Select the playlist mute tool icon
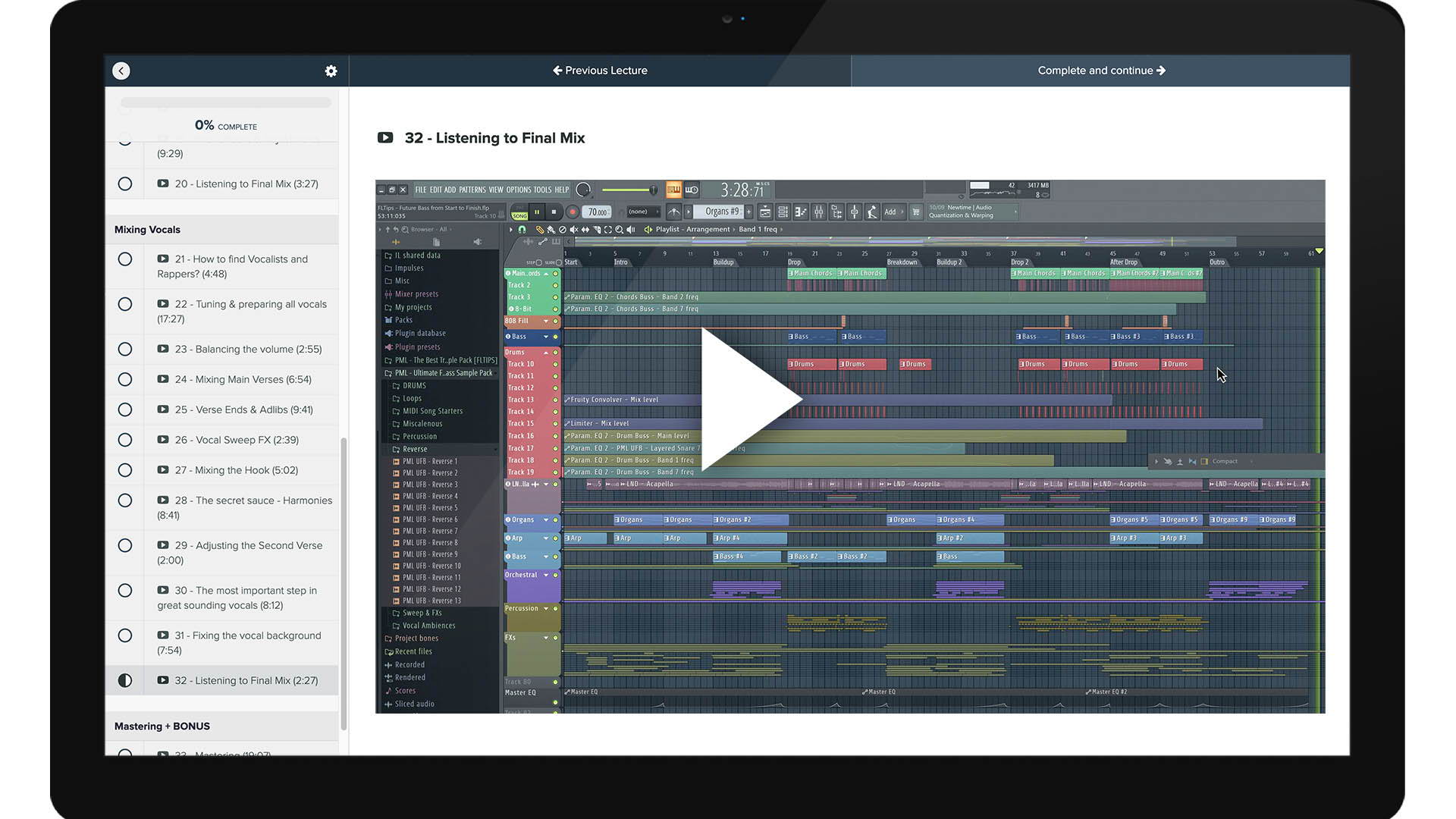The height and width of the screenshot is (819, 1456). click(x=574, y=229)
